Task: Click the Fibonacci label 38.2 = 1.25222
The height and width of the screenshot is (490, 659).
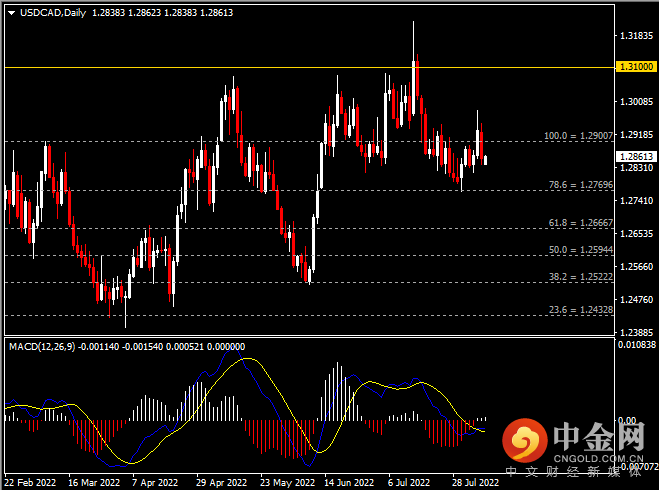Action: pos(581,277)
